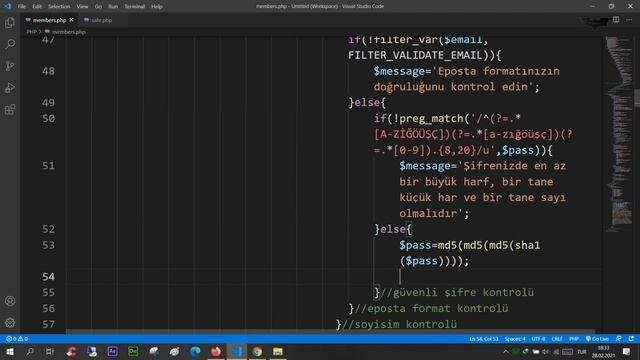Open Adobe After Effects from taskbar
Viewport: 640px width, 360px height.
coord(112,351)
